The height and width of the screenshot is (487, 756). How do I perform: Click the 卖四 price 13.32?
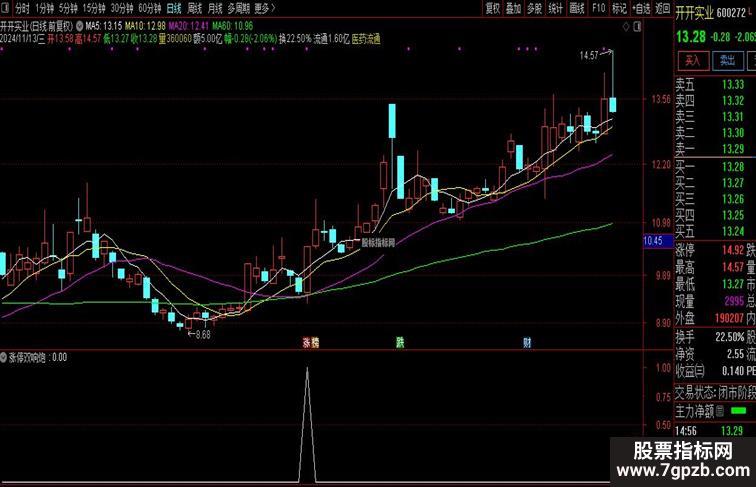pyautogui.click(x=733, y=100)
